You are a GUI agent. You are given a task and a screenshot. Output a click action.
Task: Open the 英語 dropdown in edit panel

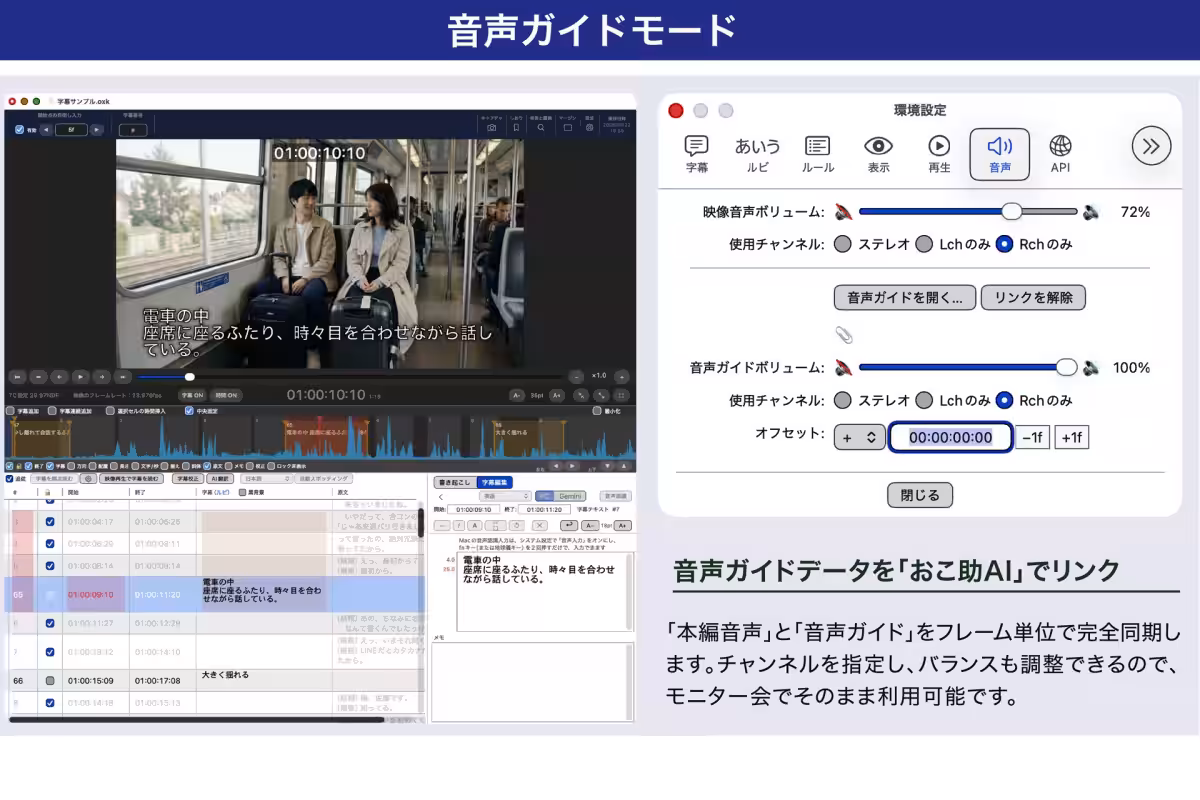pos(504,496)
